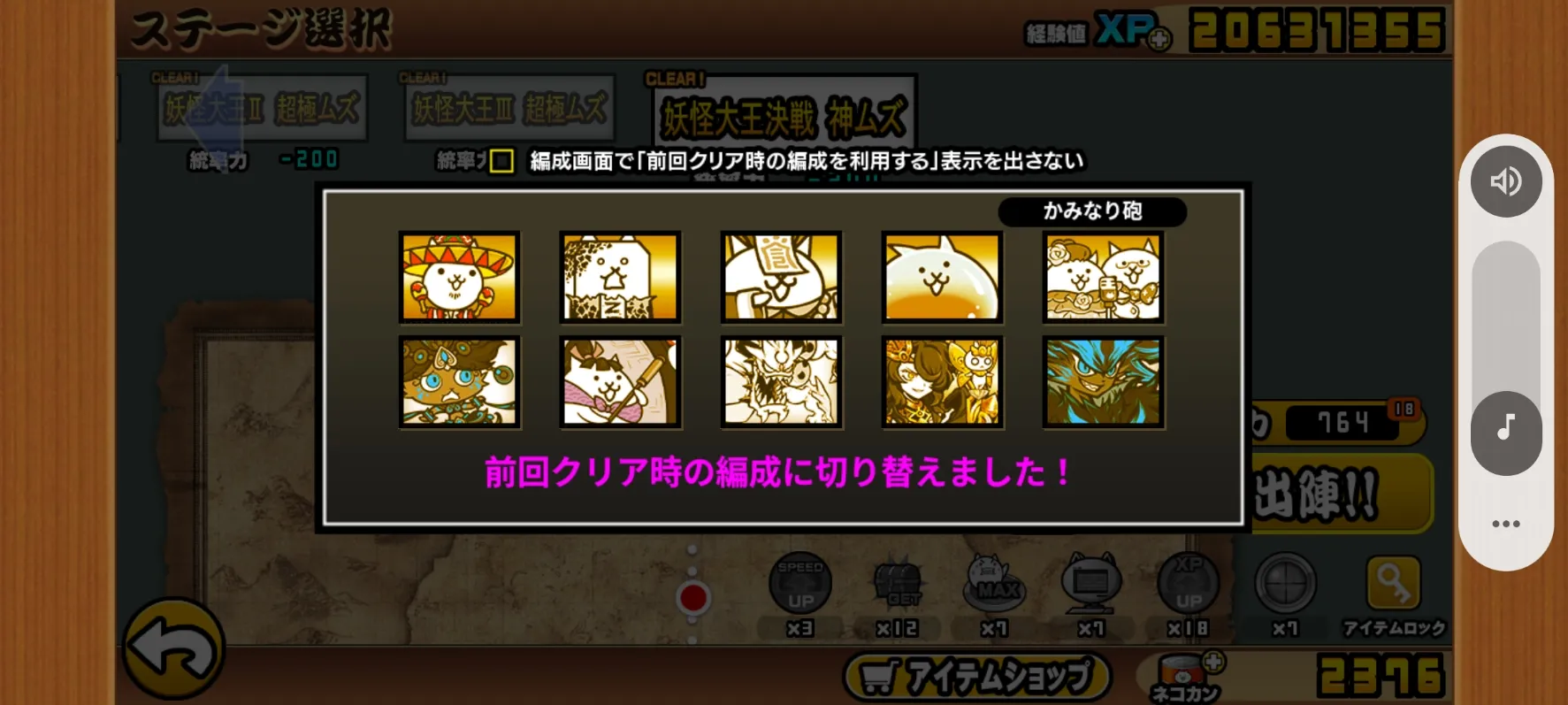Open the かみなり砲 cannon selector
Image resolution: width=1568 pixels, height=705 pixels.
(1092, 211)
